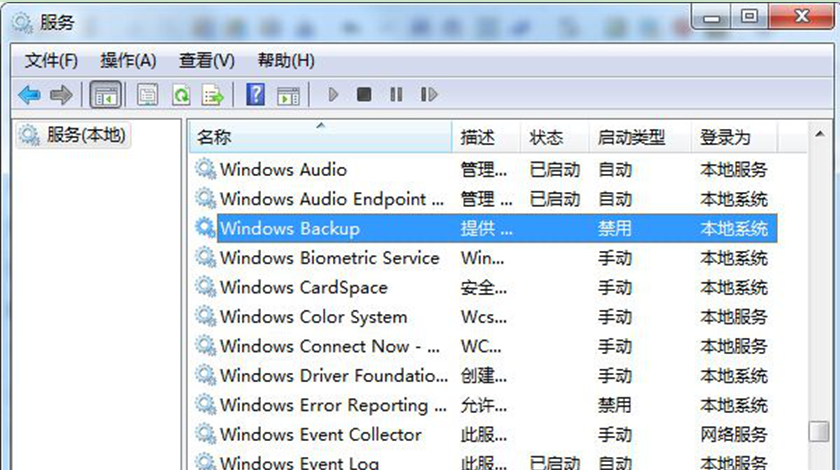The height and width of the screenshot is (470, 840).
Task: Toggle the action pane toolbar button
Action: [288, 95]
